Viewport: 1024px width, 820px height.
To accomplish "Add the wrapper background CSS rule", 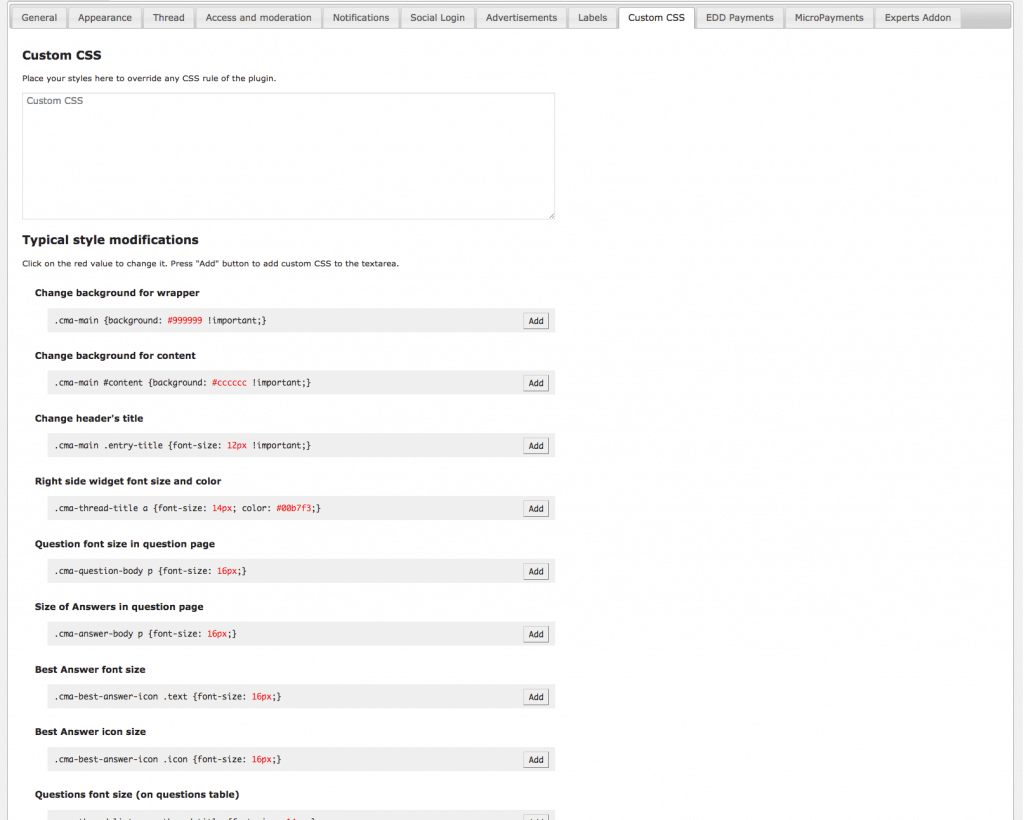I will (535, 320).
